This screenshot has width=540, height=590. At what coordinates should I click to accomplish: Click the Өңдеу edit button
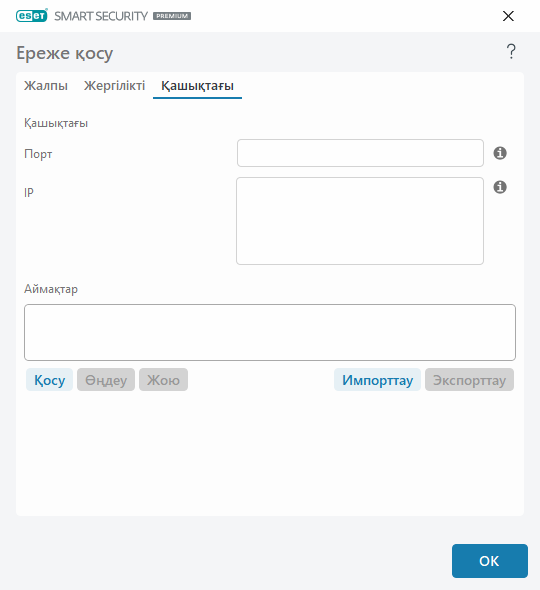[106, 380]
